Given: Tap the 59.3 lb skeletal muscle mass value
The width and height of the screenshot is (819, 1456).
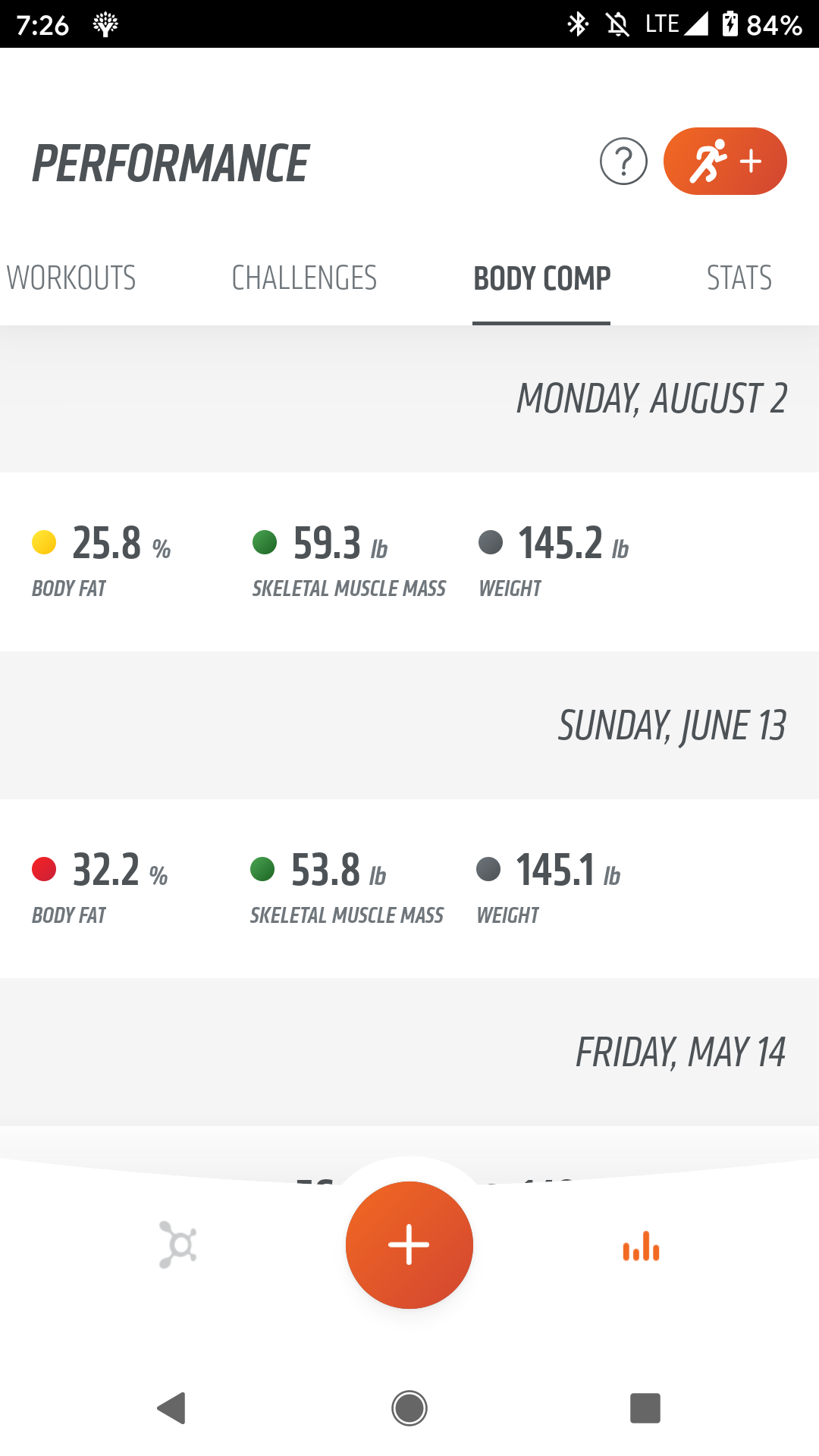Looking at the screenshot, I should (x=328, y=544).
